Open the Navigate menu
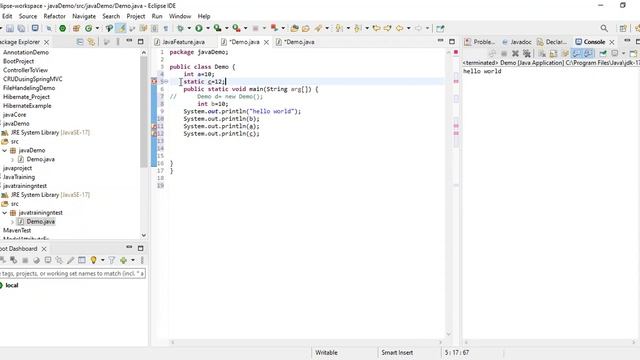640x360 pixels. (x=84, y=16)
